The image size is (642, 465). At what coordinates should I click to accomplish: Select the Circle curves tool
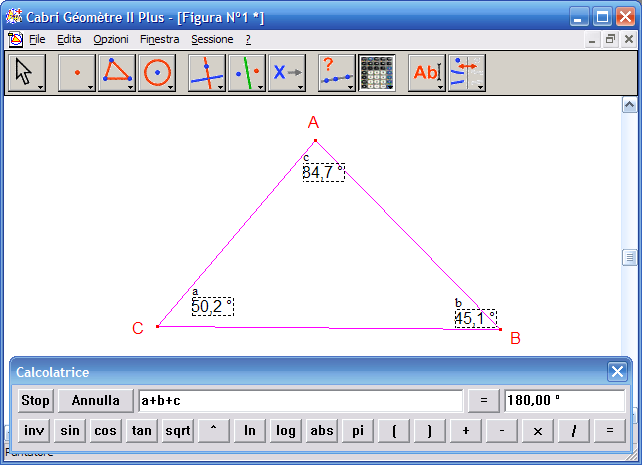[x=157, y=73]
